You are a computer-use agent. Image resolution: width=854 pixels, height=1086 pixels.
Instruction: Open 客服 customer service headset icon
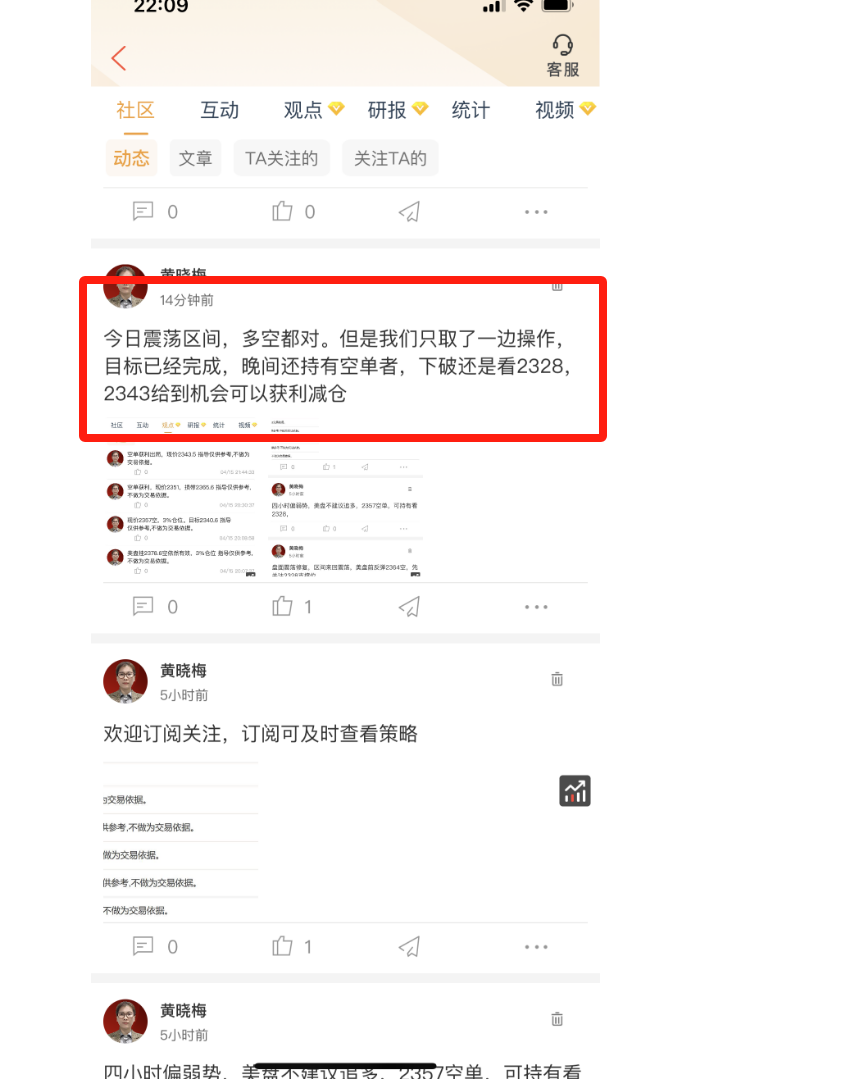[562, 55]
